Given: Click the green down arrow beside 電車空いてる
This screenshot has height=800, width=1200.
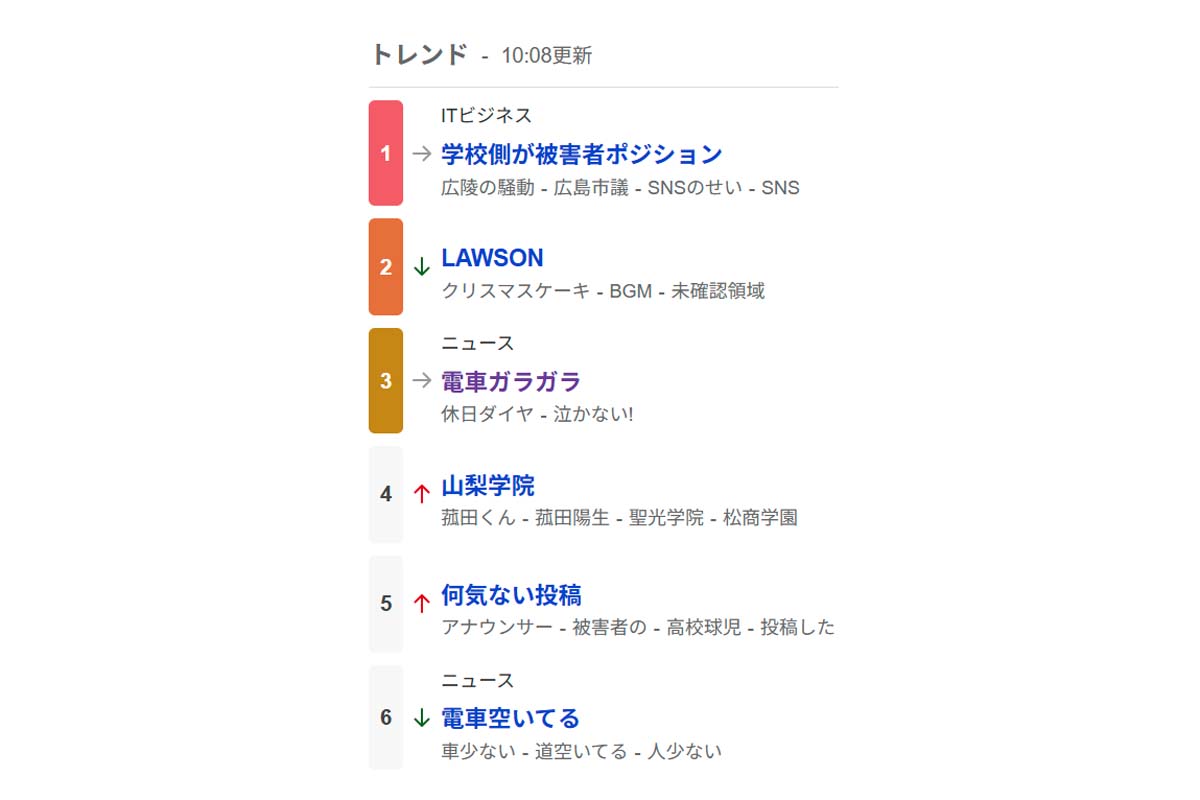Looking at the screenshot, I should pyautogui.click(x=422, y=718).
